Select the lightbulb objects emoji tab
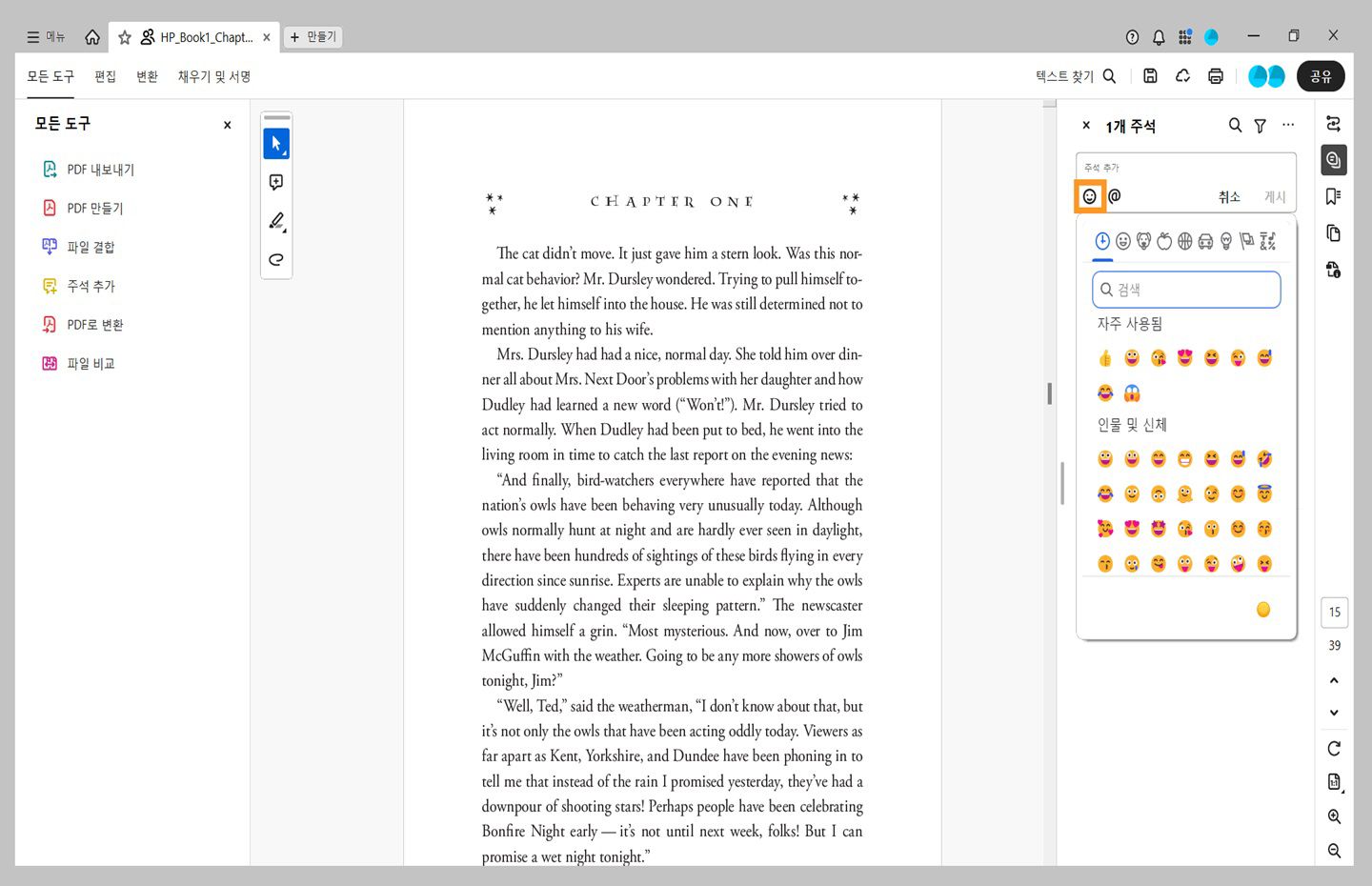This screenshot has width=1372, height=886. tap(1226, 241)
